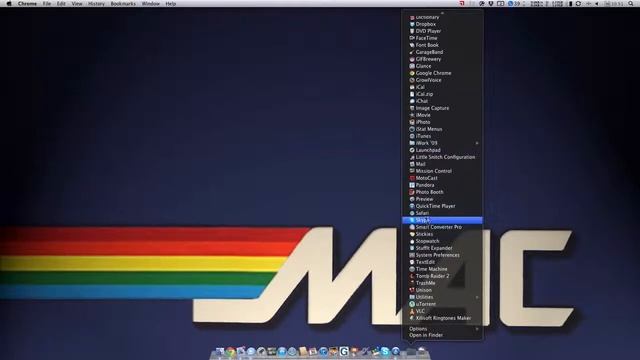Open the Help menu
The image size is (640, 360).
[x=171, y=4]
